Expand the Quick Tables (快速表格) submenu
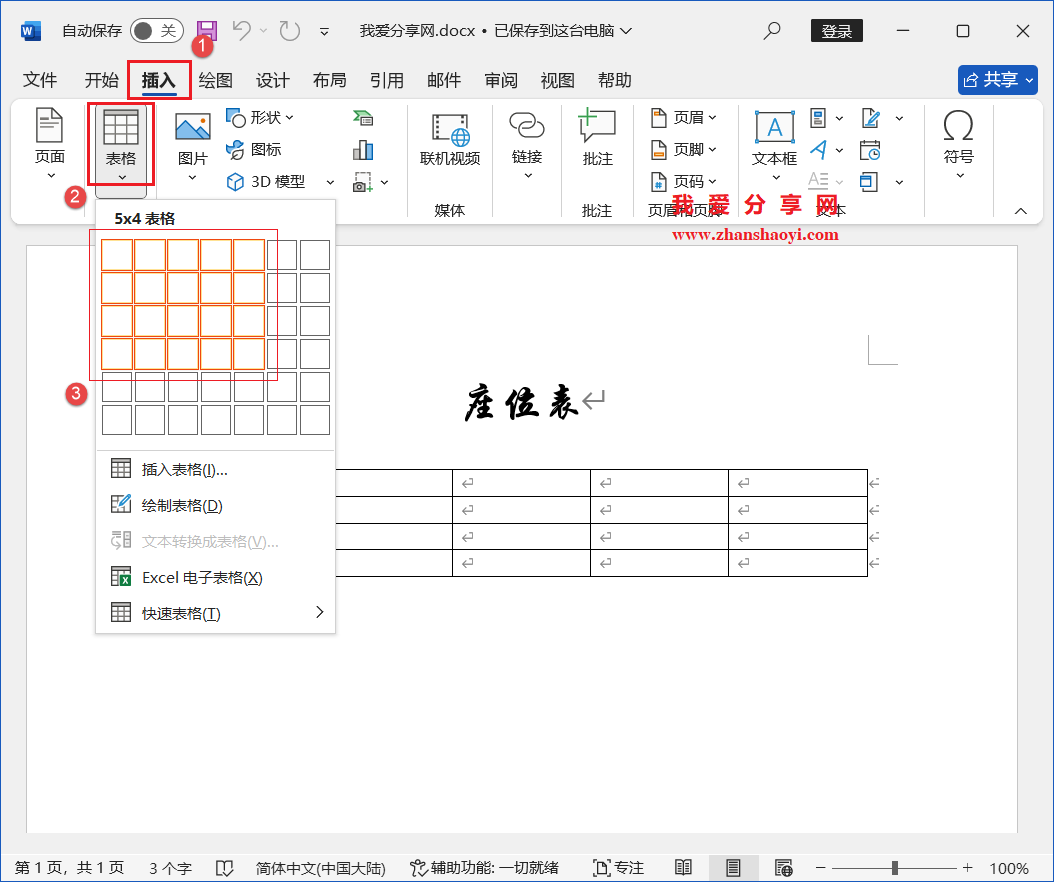This screenshot has width=1054, height=882. (215, 613)
